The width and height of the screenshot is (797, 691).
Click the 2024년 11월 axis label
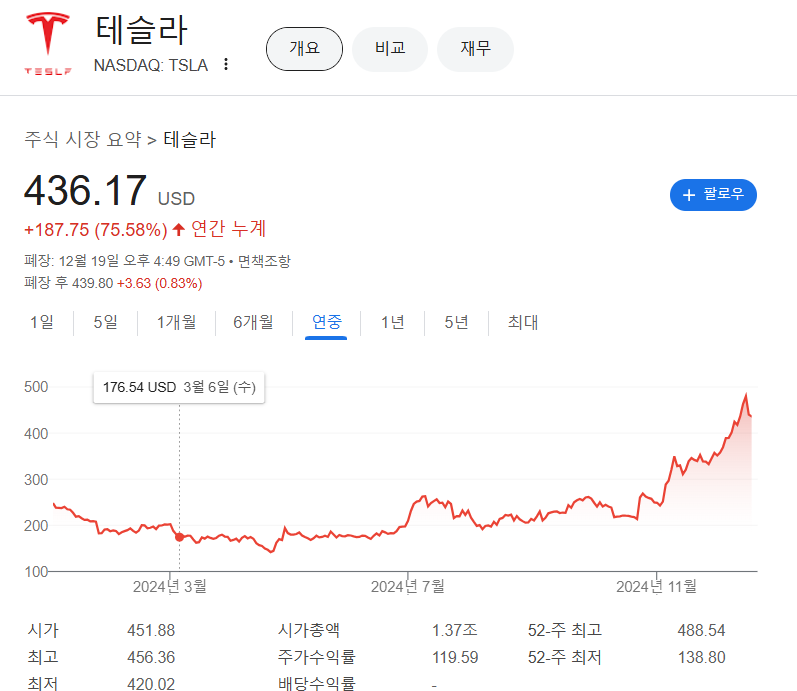(656, 587)
